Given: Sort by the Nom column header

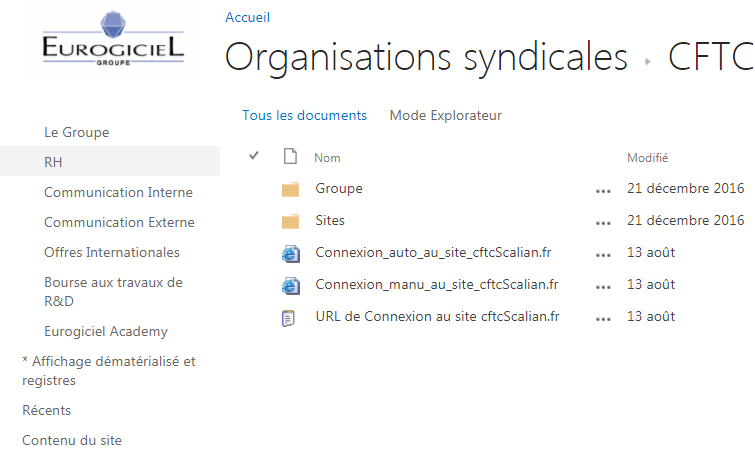Looking at the screenshot, I should [327, 158].
